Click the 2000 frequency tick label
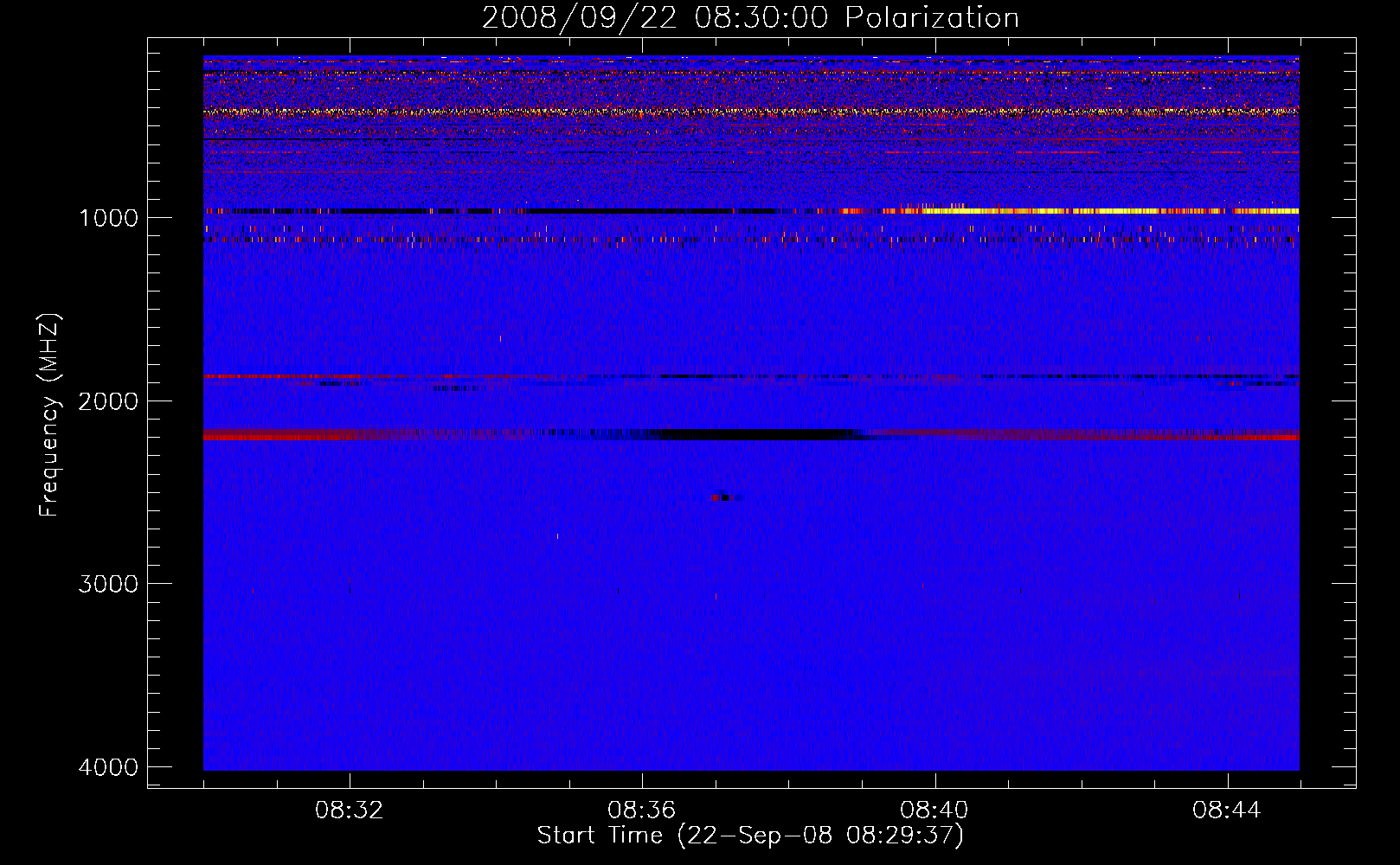The width and height of the screenshot is (1400, 865). [108, 400]
